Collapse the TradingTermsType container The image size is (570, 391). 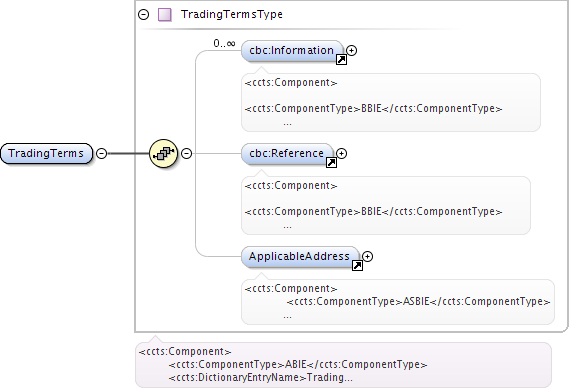(144, 15)
